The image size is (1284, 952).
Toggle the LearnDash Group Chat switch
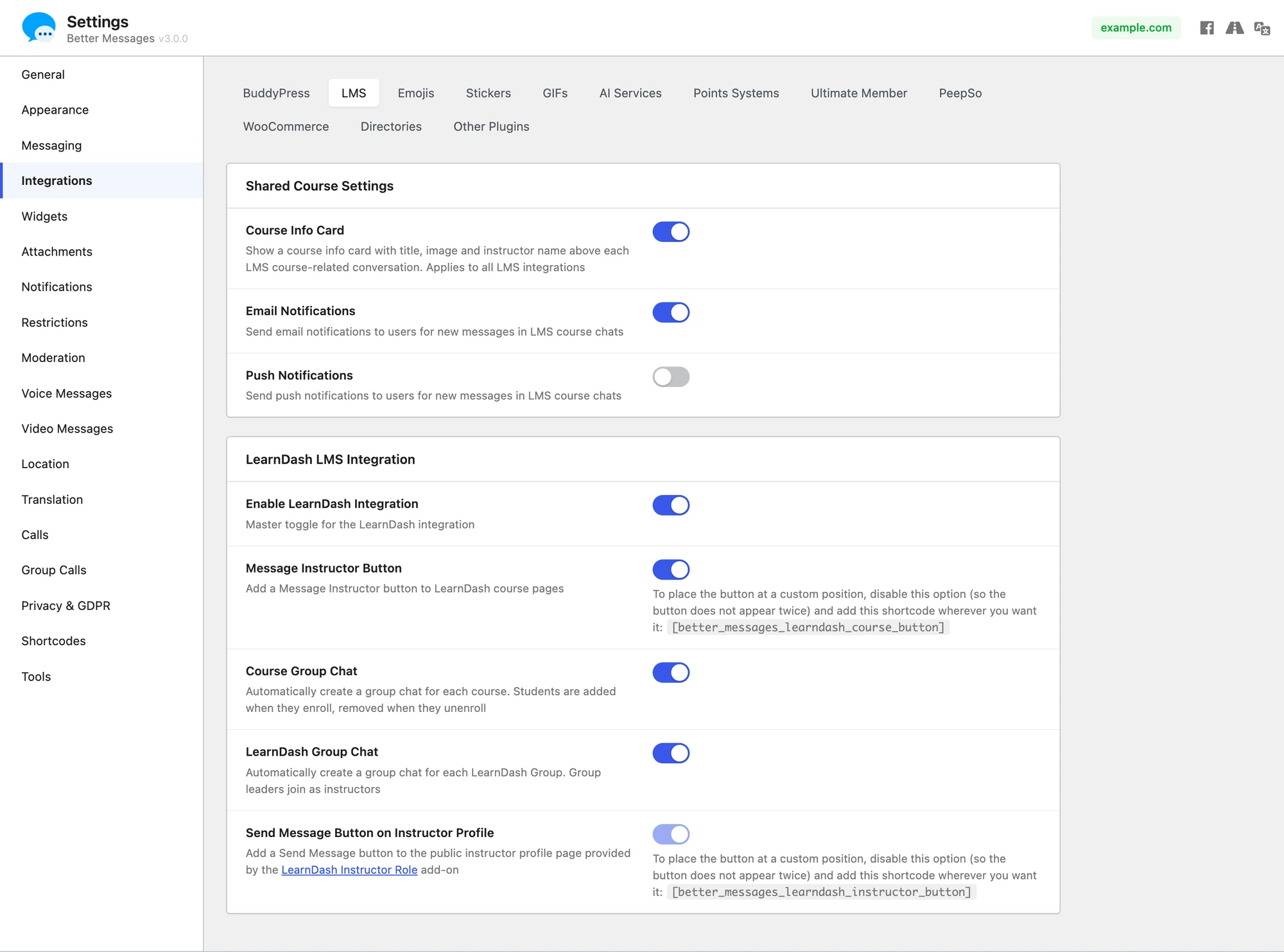click(x=671, y=753)
